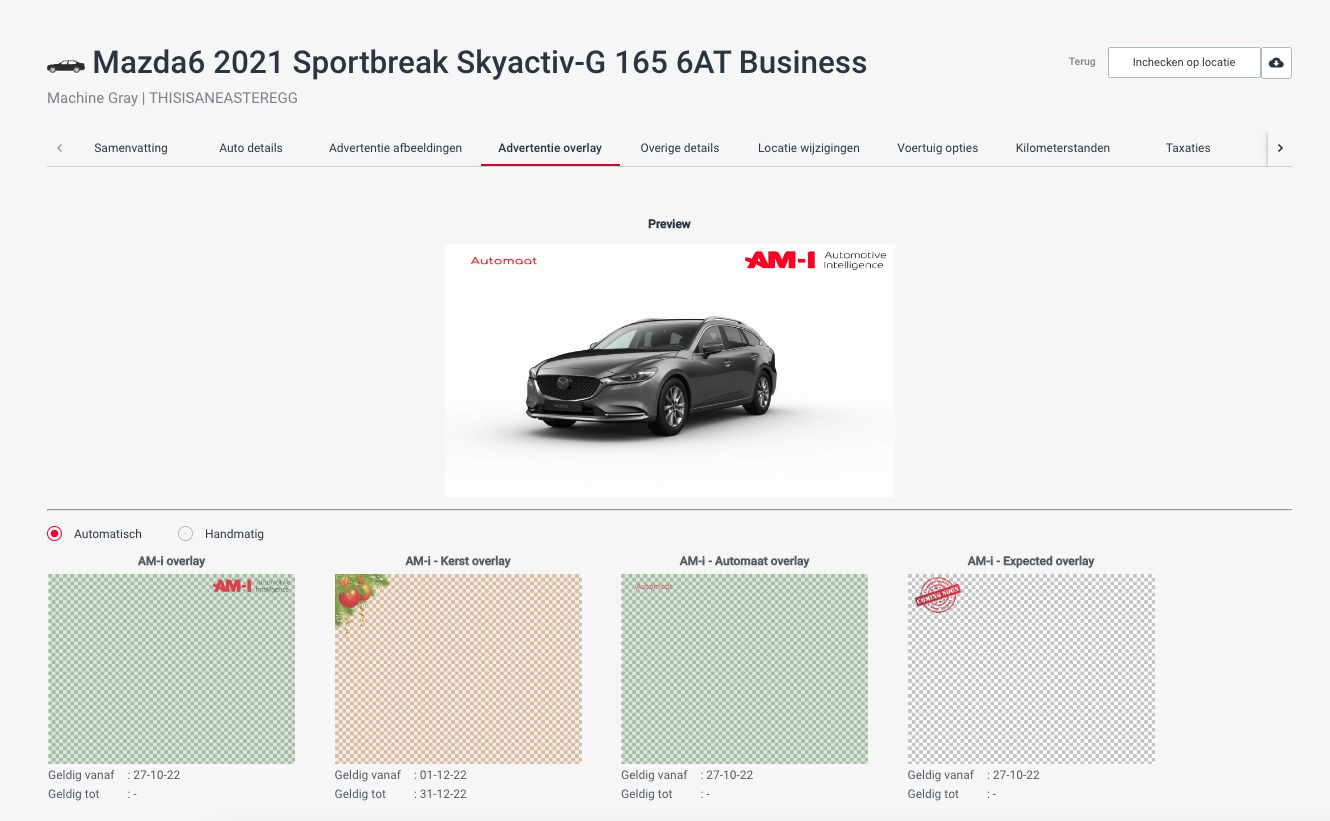Screen dimensions: 1330x821
Task: Click the Terug link
Action: 1082,62
